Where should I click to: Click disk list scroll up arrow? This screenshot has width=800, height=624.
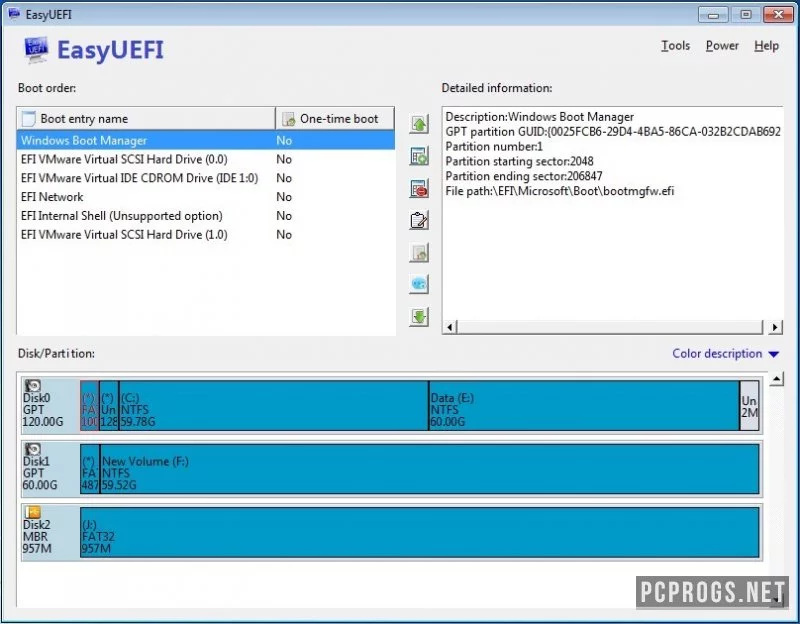tap(776, 379)
